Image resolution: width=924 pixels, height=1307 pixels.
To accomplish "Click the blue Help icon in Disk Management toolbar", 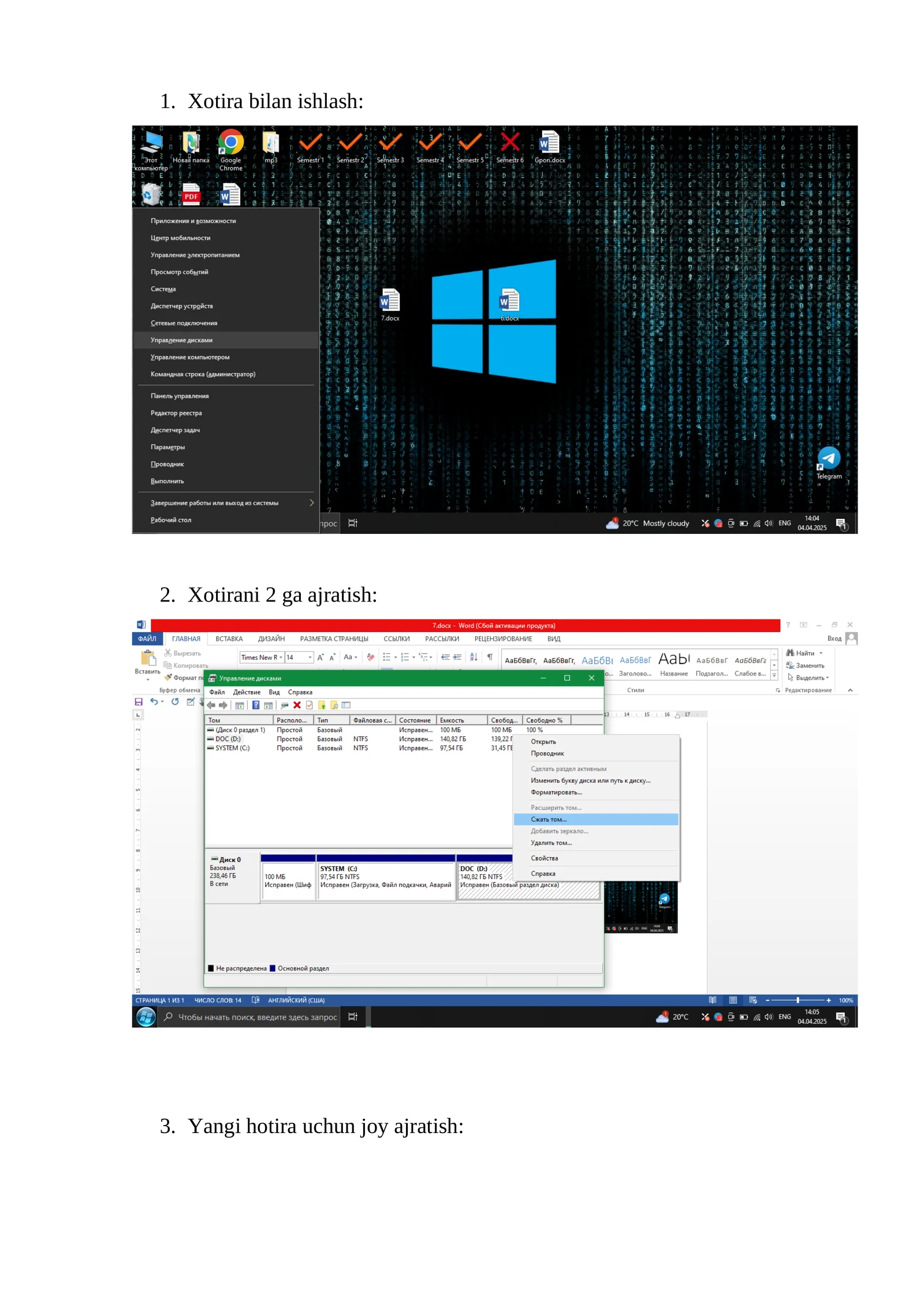I will pos(256,705).
